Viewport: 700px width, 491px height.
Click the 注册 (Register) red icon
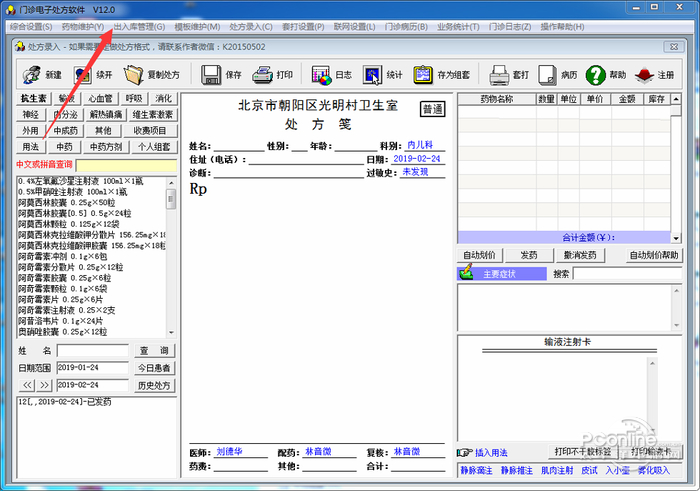coord(644,75)
